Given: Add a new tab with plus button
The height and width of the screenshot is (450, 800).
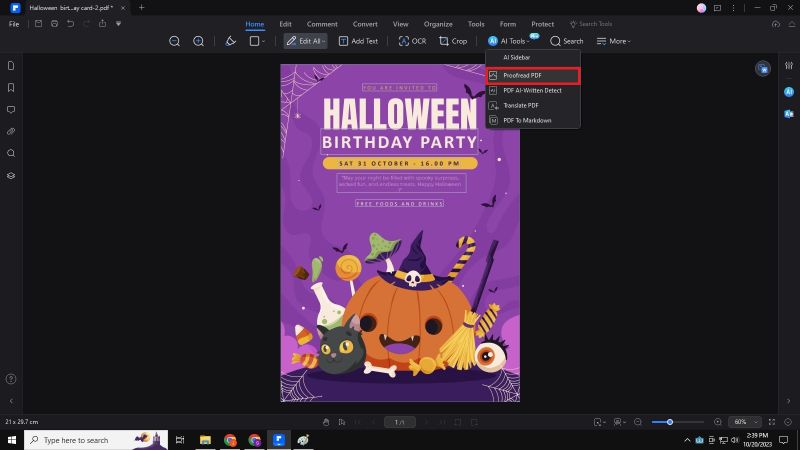Looking at the screenshot, I should 142,8.
